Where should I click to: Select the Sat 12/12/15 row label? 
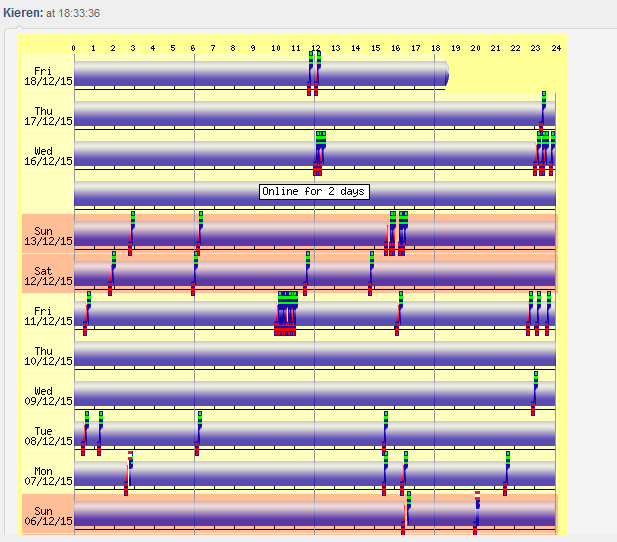[48, 276]
